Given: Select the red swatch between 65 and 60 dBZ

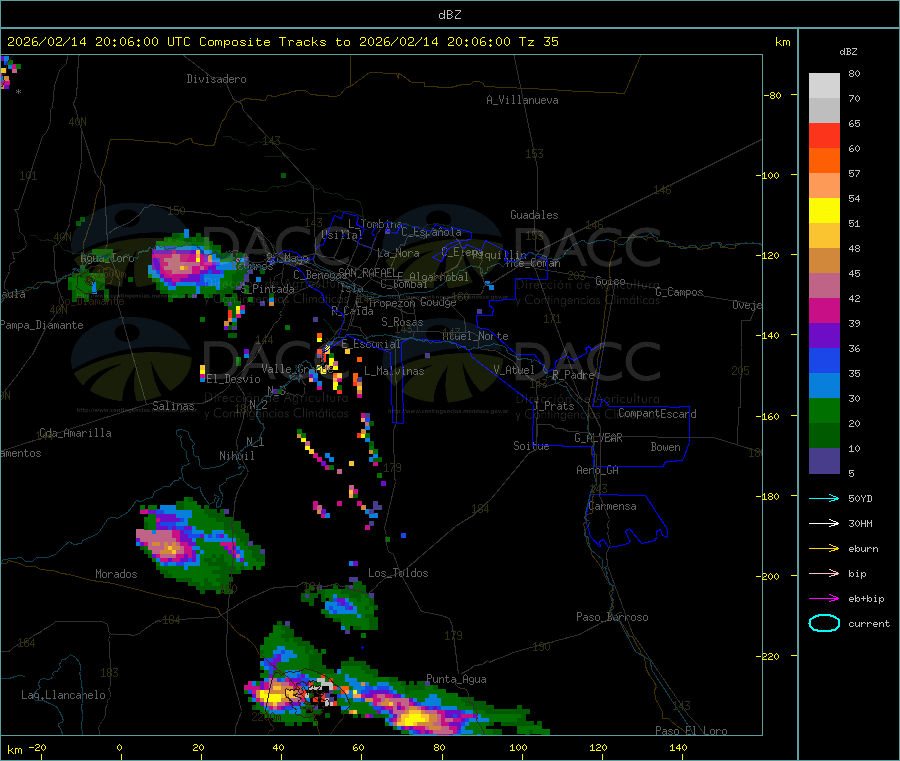Looking at the screenshot, I should pyautogui.click(x=824, y=136).
